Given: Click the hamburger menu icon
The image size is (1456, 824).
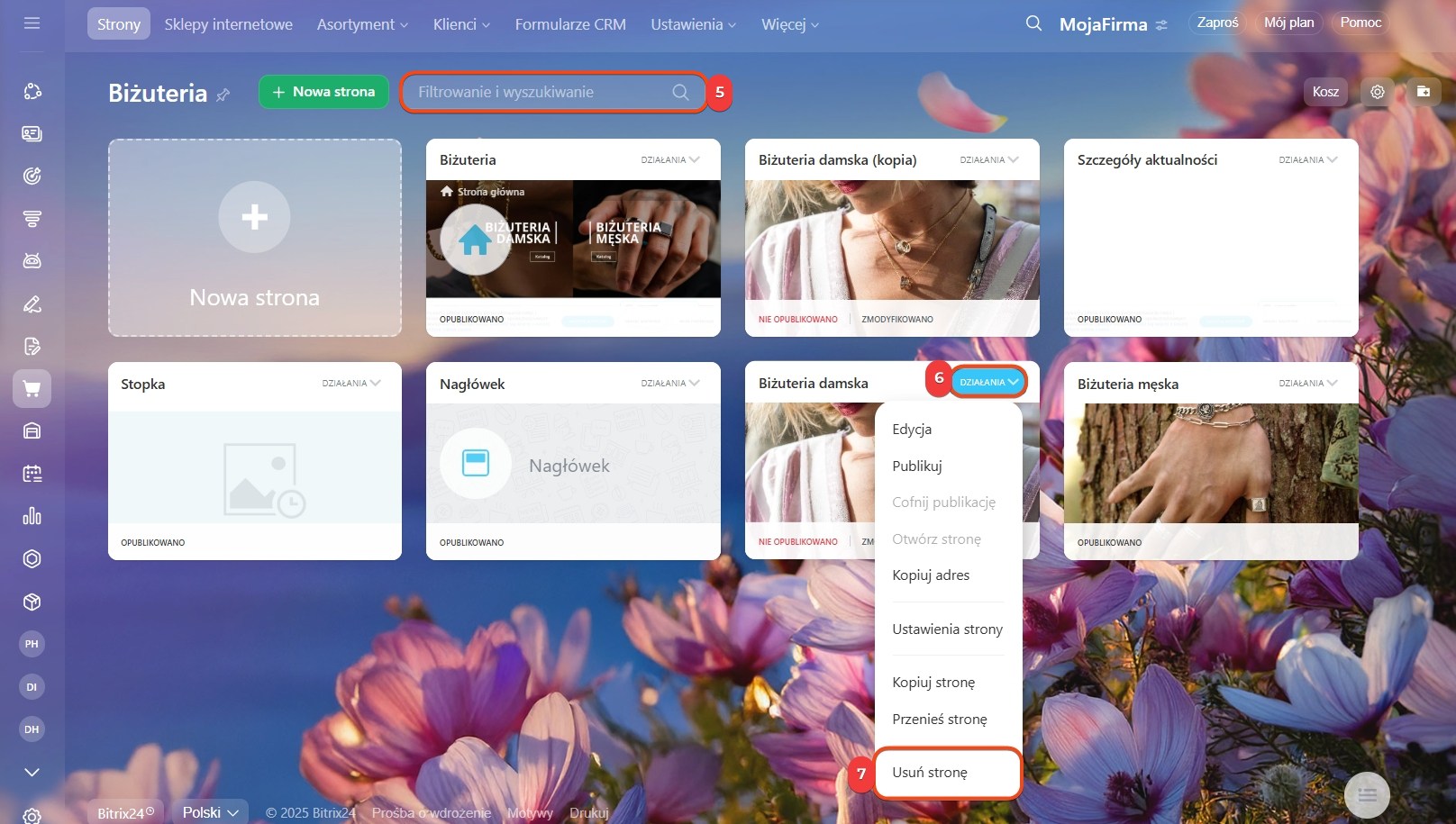Looking at the screenshot, I should (32, 23).
